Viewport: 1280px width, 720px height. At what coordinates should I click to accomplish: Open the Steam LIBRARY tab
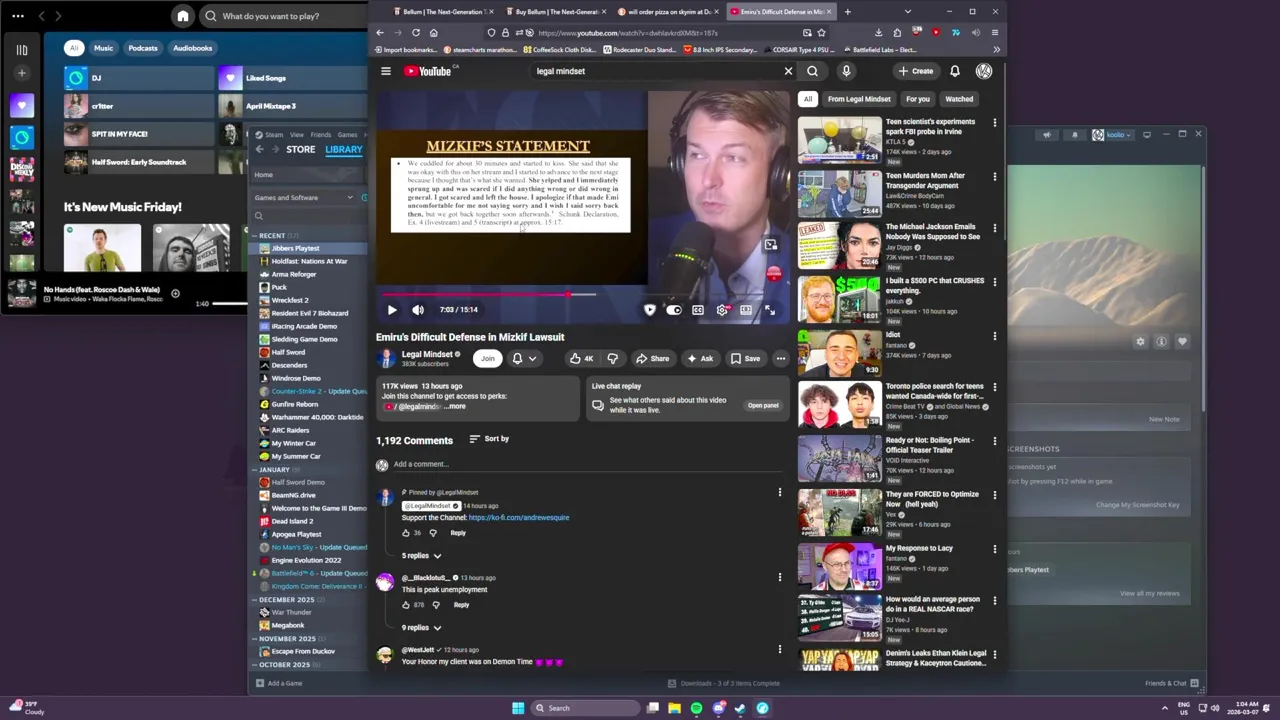343,149
